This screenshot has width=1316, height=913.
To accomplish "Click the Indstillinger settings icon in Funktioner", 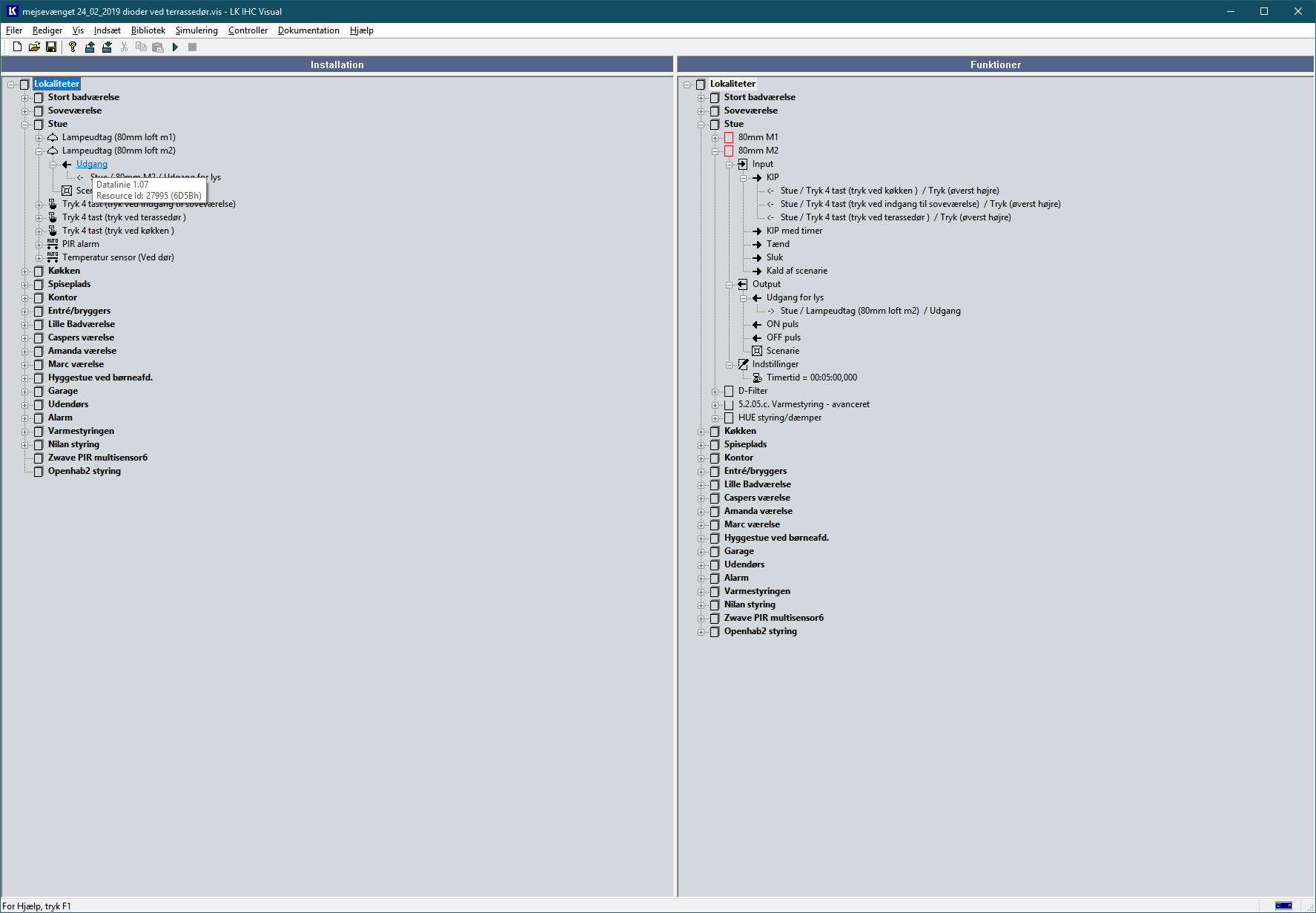I will [x=743, y=364].
